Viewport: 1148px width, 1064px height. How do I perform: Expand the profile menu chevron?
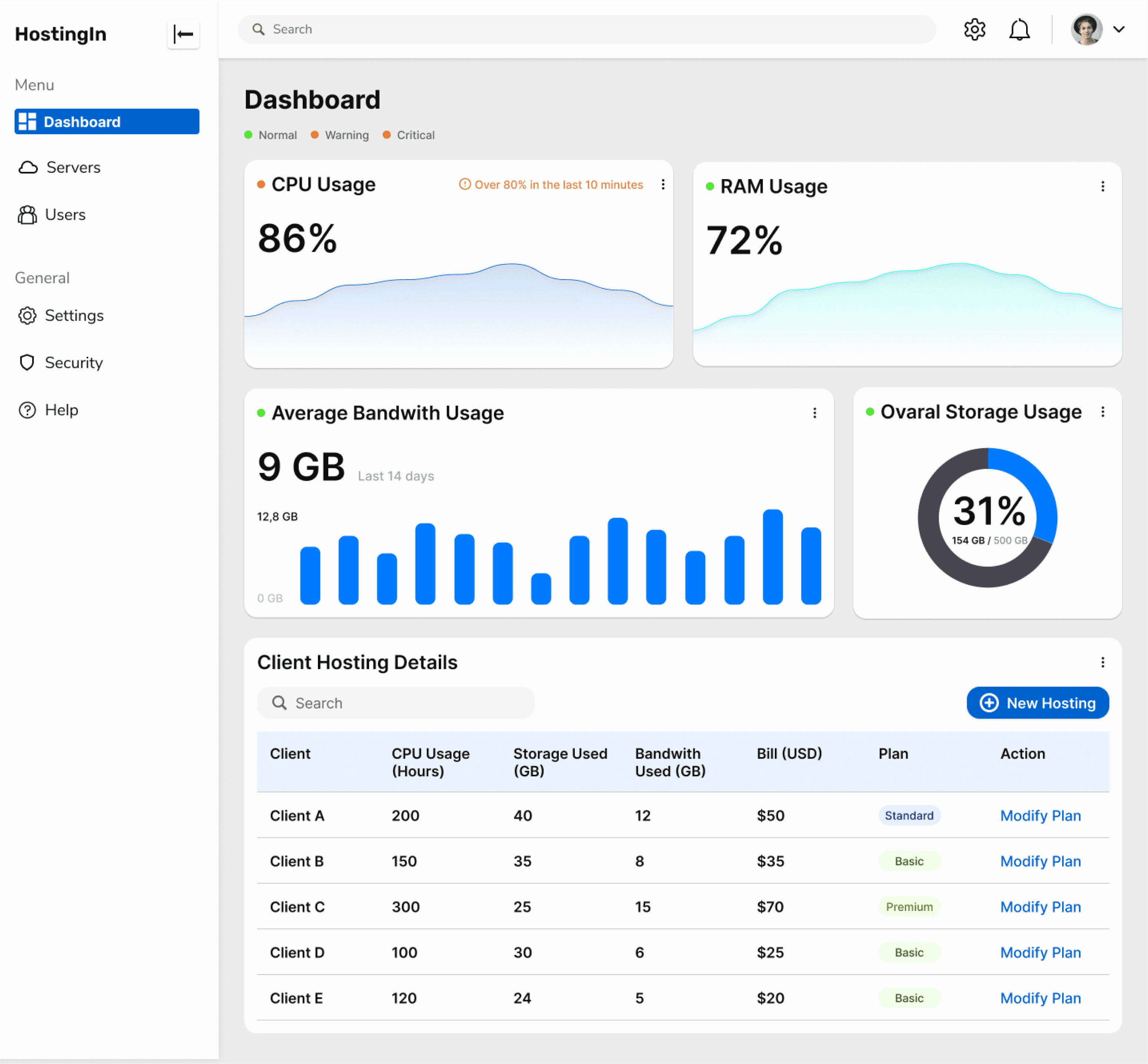pyautogui.click(x=1118, y=29)
